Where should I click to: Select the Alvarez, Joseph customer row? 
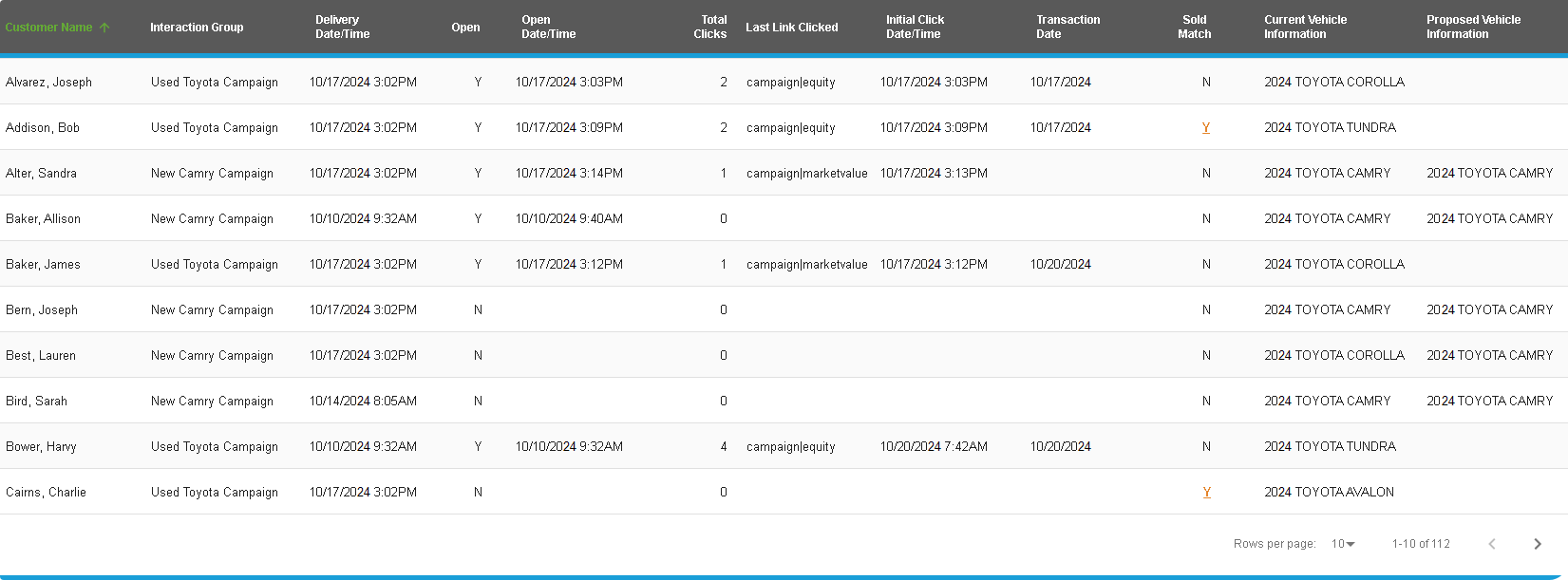[x=49, y=83]
